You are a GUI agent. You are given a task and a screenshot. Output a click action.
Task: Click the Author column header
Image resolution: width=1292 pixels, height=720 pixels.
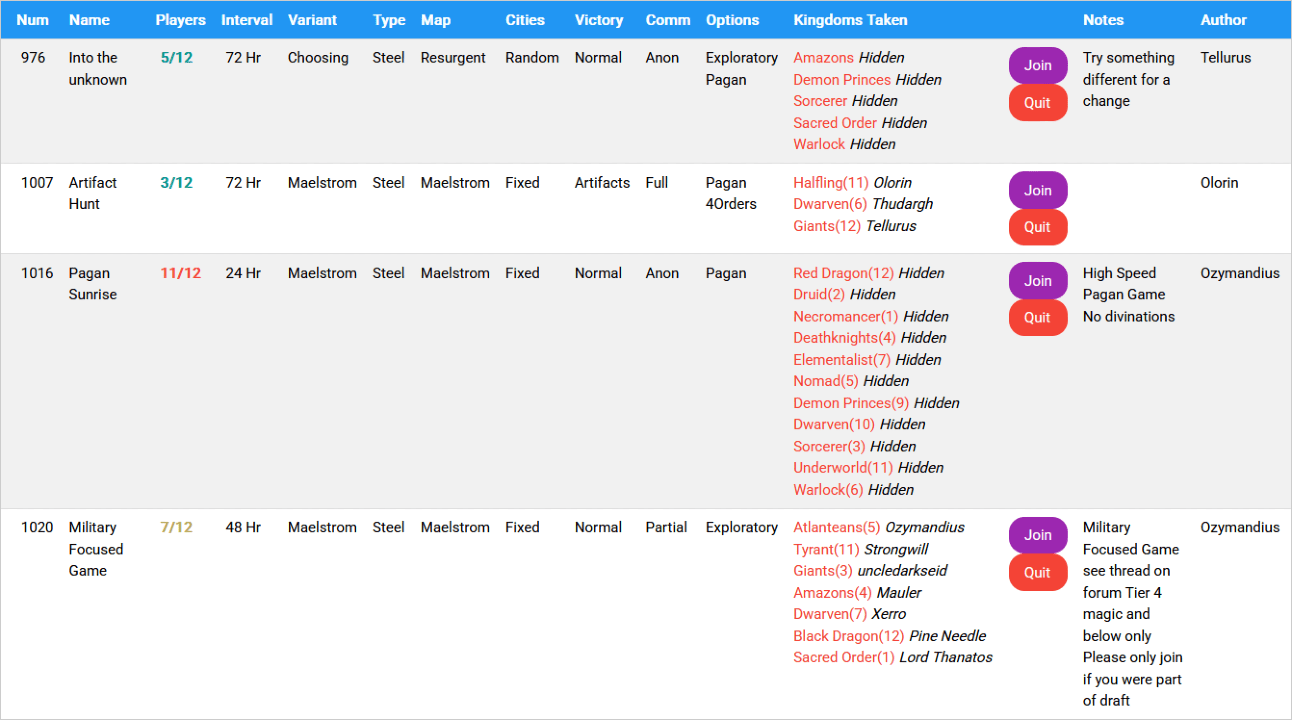[1223, 20]
